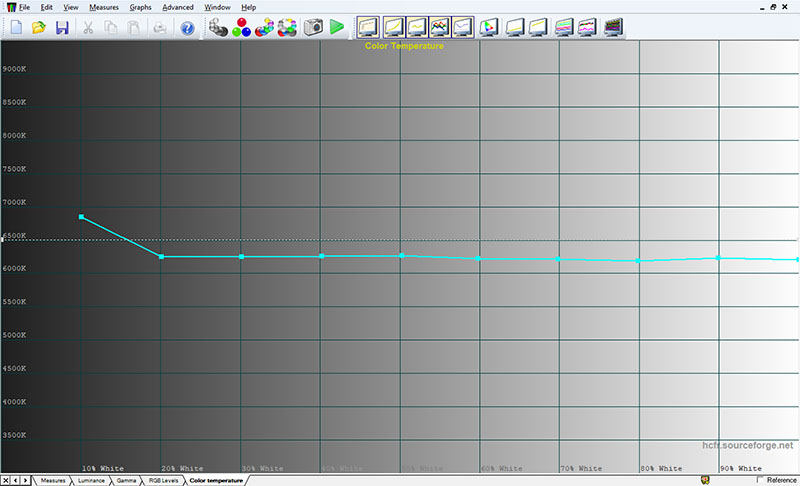
Task: Open the Graphs menu
Action: coord(140,7)
